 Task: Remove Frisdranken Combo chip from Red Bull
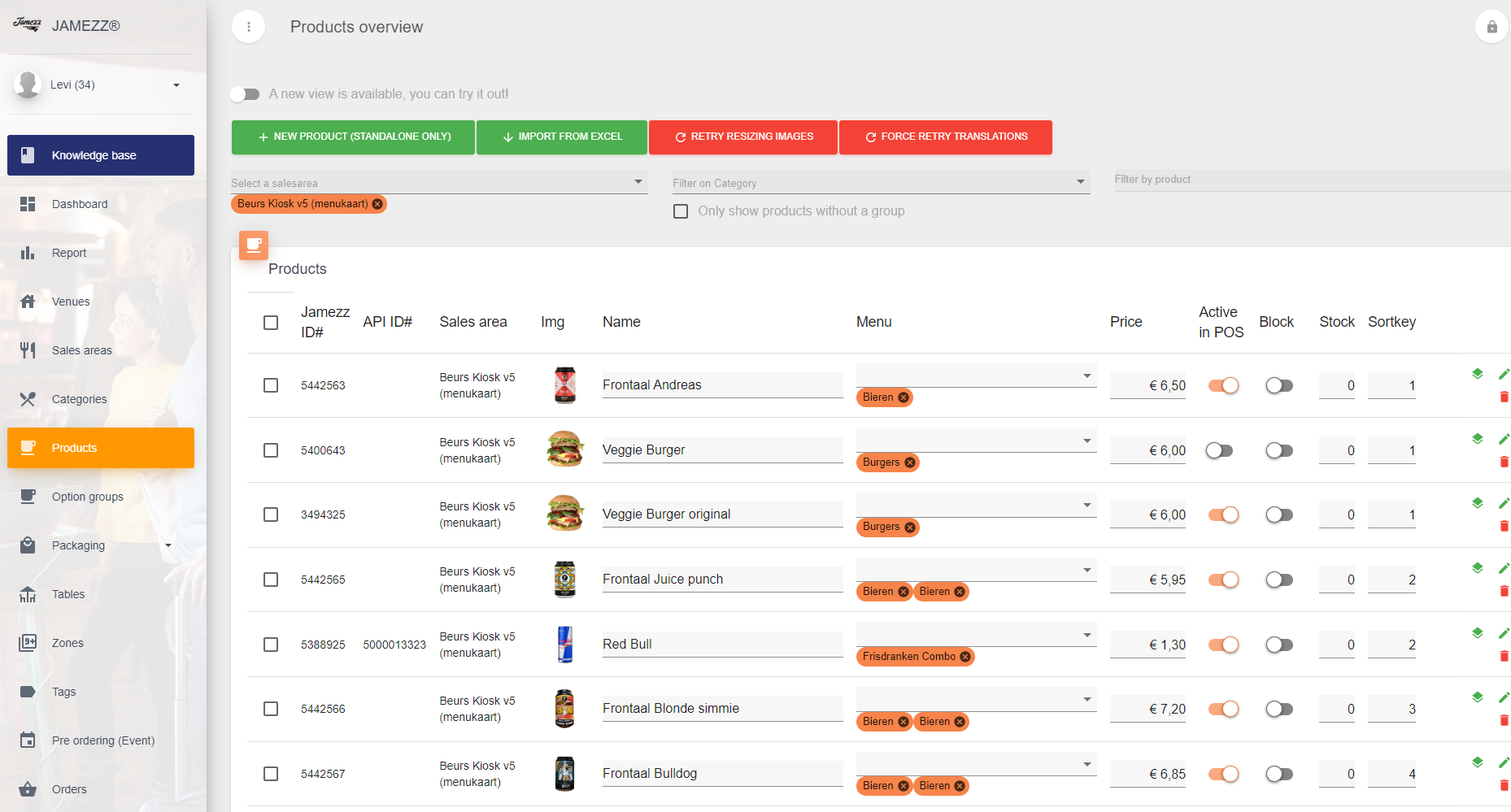pos(965,657)
